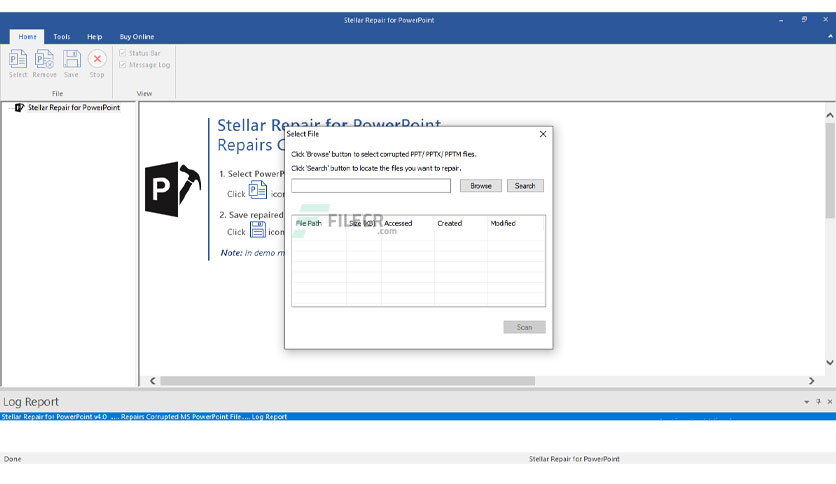
Task: Click horizontal scrollbar right arrow
Action: pyautogui.click(x=811, y=381)
